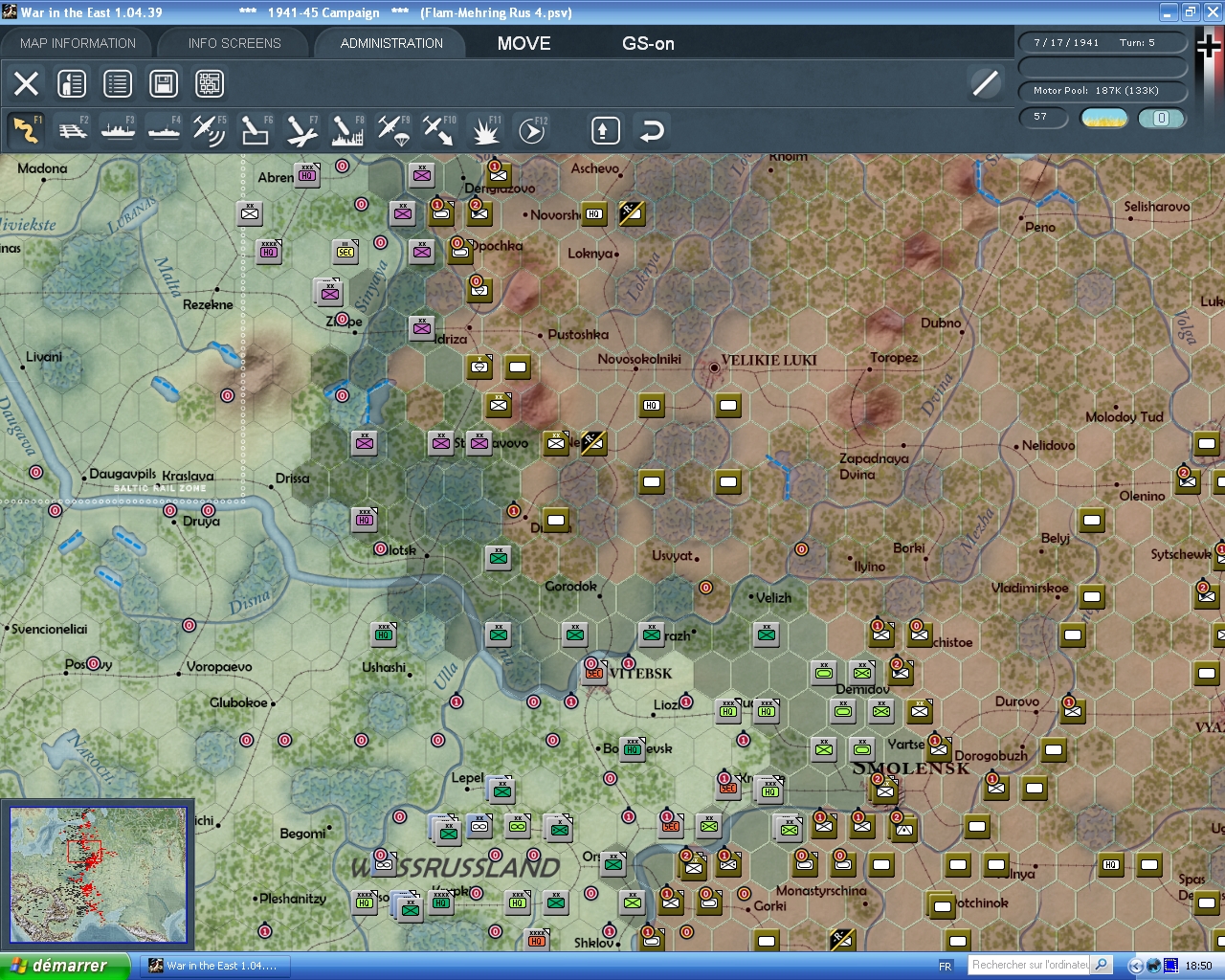The width and height of the screenshot is (1225, 980).
Task: Click the Dorogobuzh town label
Action: coord(991,756)
